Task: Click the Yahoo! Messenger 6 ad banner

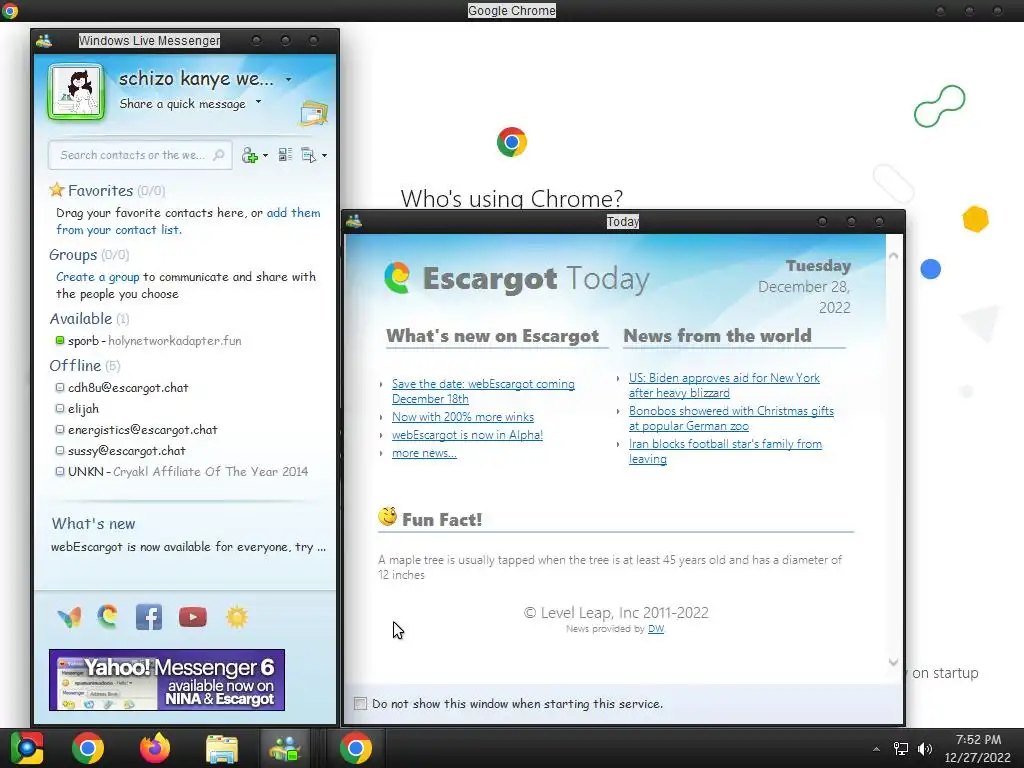Action: coord(167,680)
